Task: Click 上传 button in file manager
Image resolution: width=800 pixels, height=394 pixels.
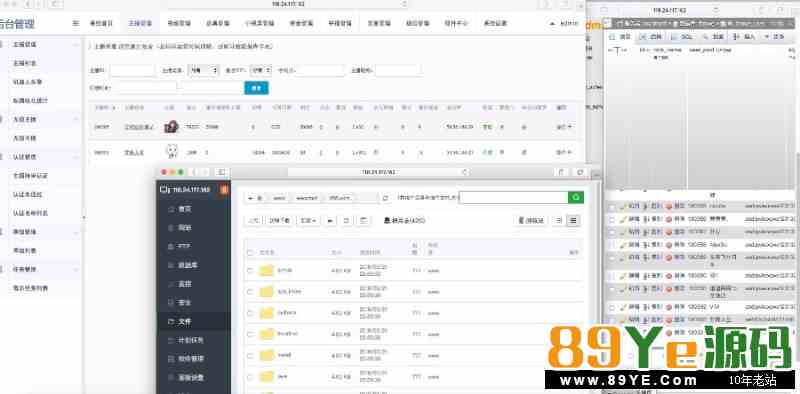Action: point(254,220)
